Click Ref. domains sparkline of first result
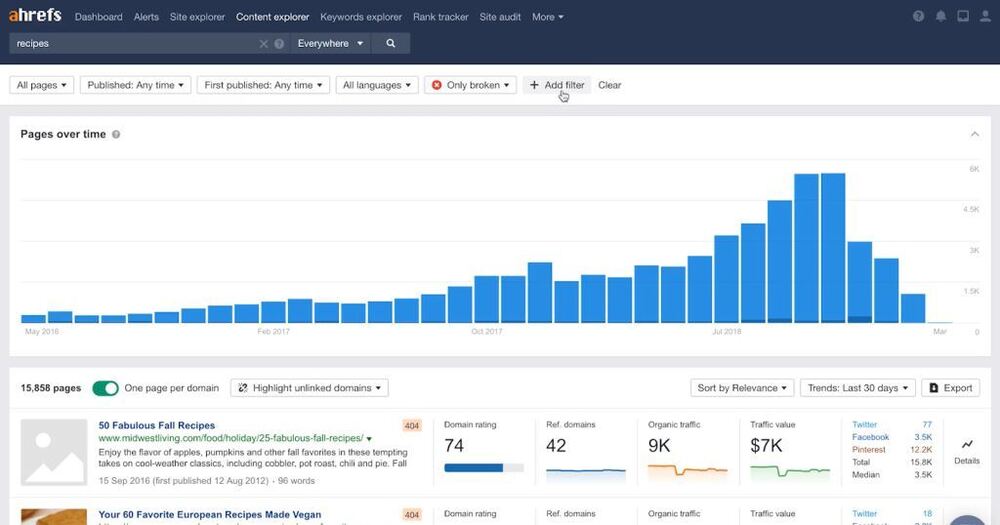 click(x=585, y=473)
